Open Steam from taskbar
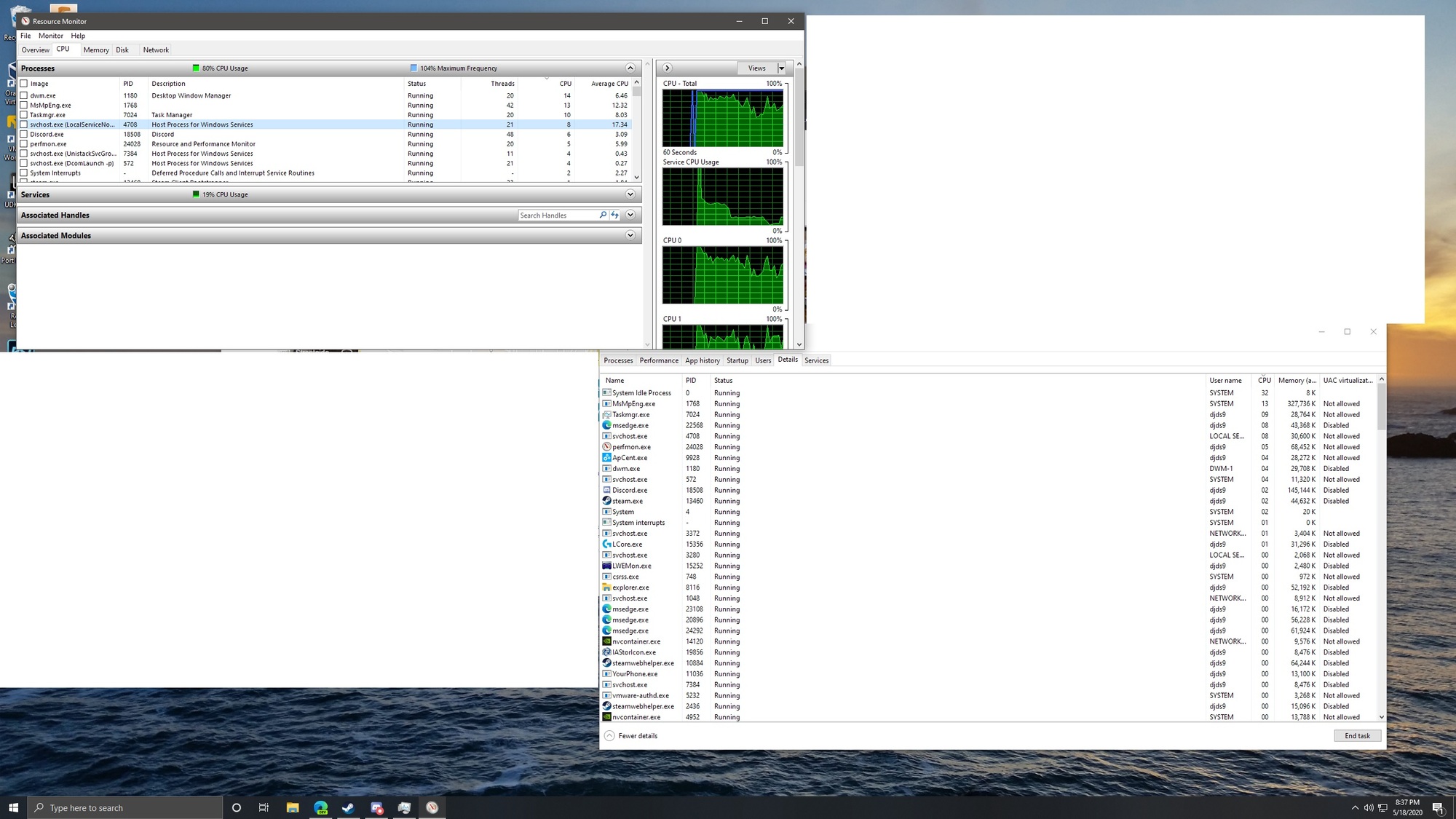Screen dimensions: 1456x819 [x=348, y=807]
